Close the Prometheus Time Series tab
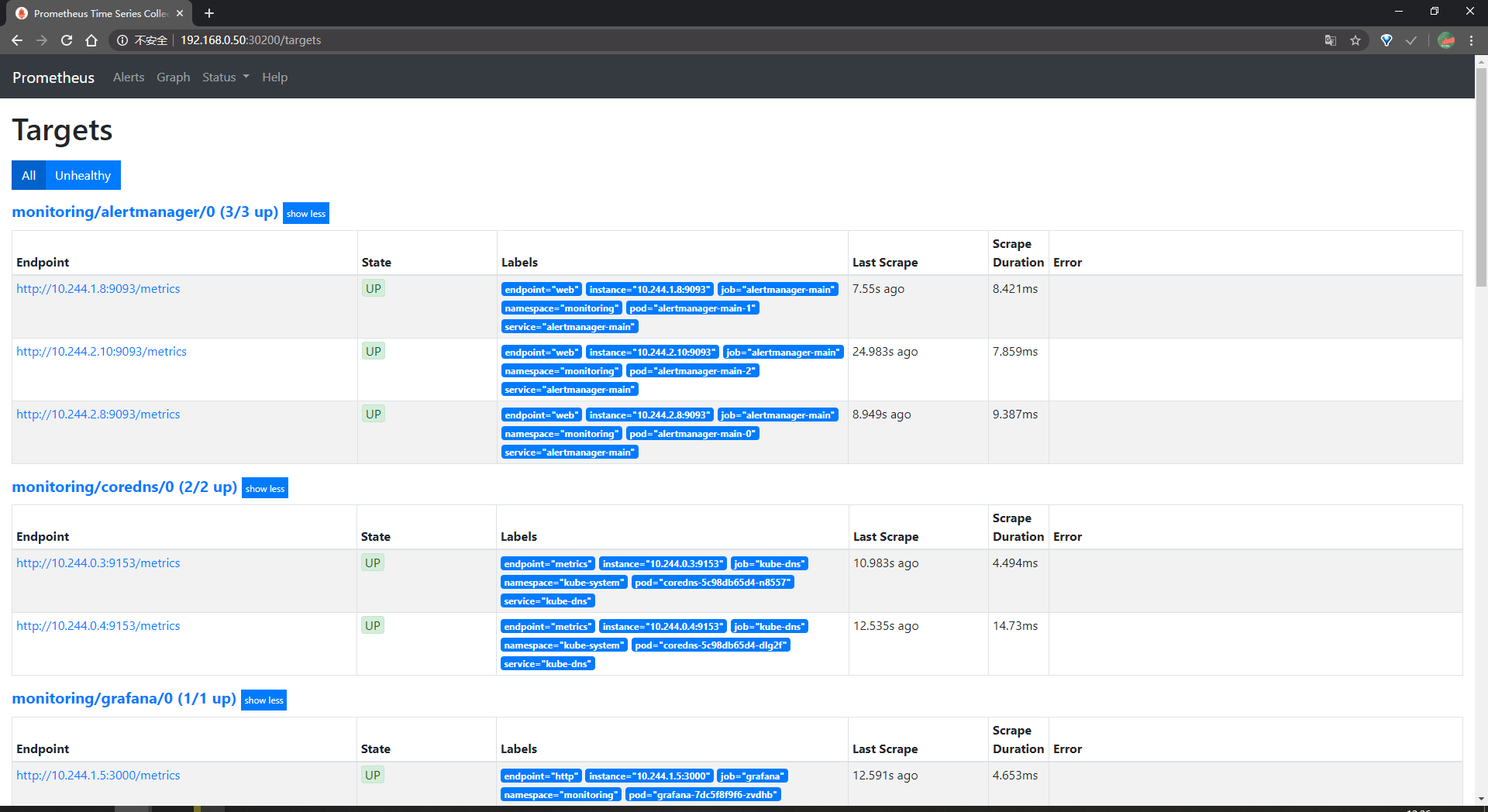Screen dimensions: 1488x812 (180, 13)
